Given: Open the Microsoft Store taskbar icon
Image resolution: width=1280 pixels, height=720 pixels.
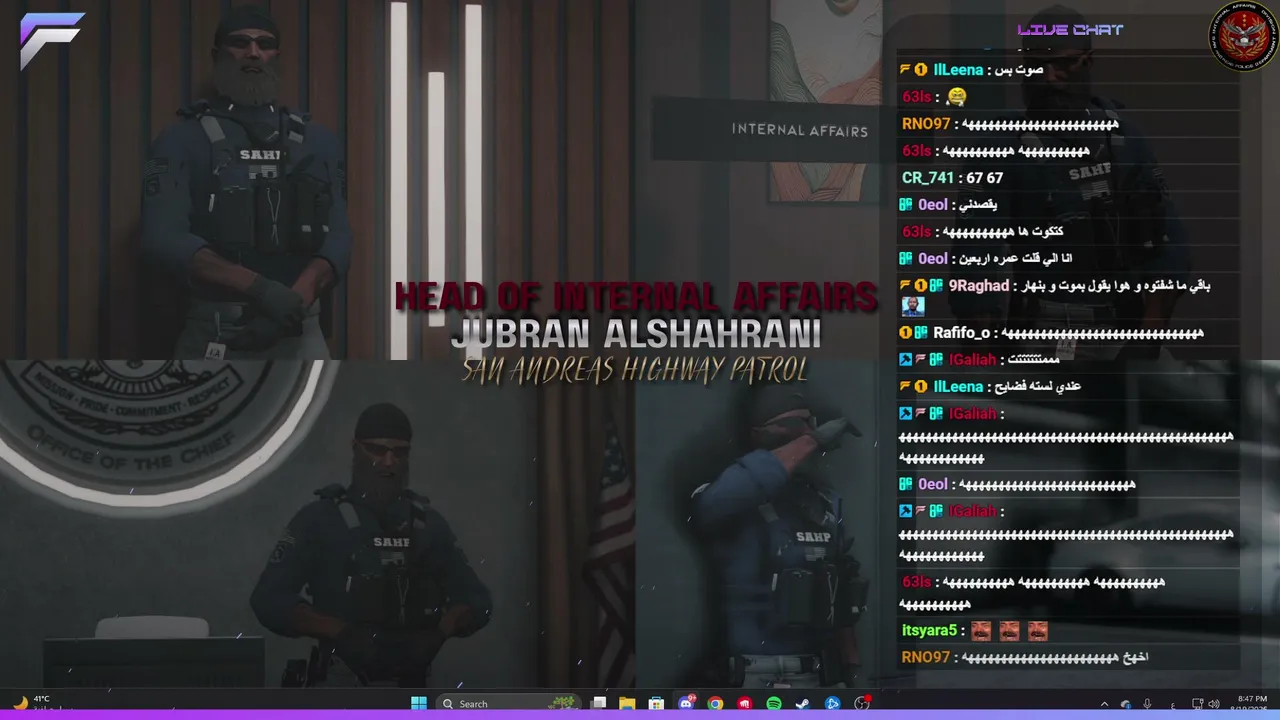Looking at the screenshot, I should tap(656, 704).
